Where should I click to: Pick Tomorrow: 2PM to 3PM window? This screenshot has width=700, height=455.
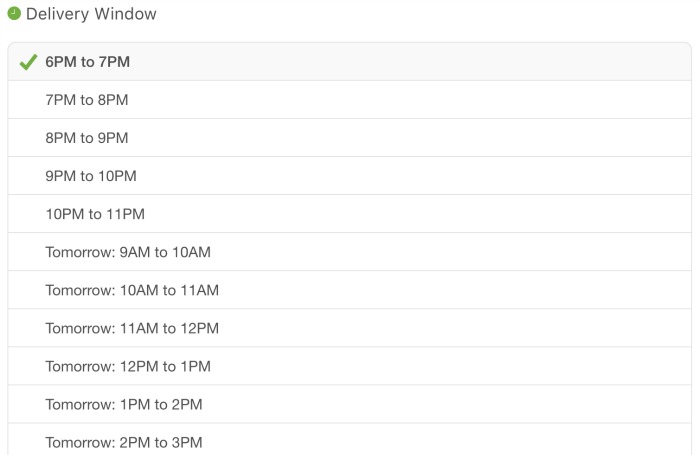124,440
